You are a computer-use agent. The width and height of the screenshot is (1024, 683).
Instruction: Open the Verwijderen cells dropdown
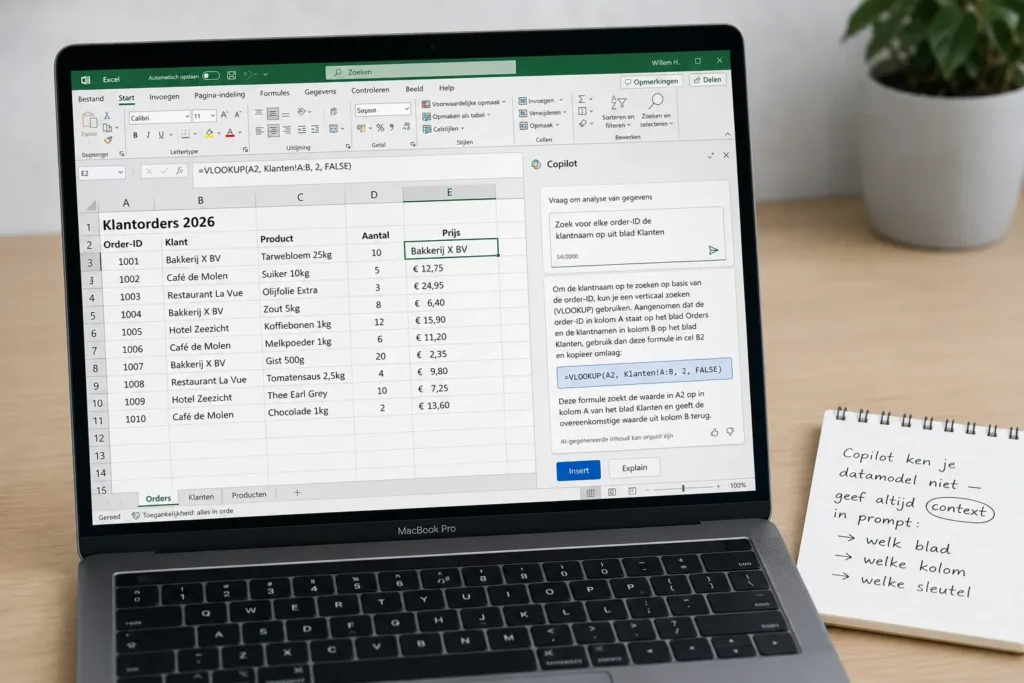point(541,112)
